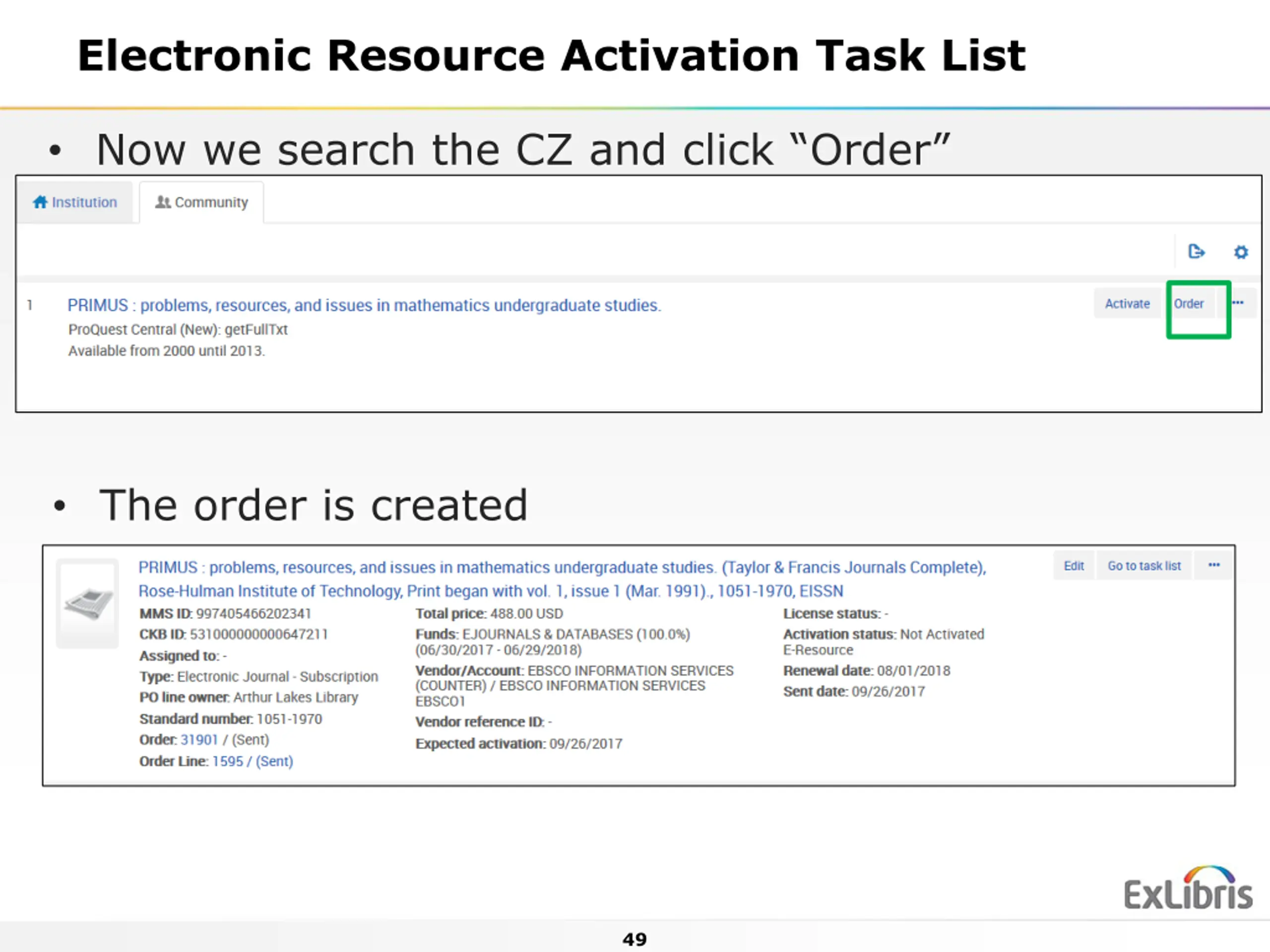This screenshot has height=952, width=1270.
Task: Click slide number 49
Action: tap(635, 940)
